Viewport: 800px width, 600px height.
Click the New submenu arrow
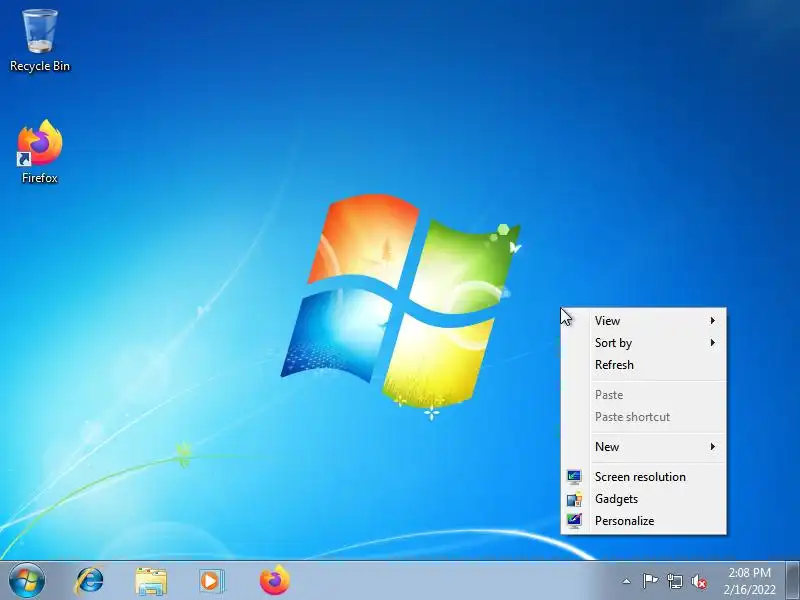tap(713, 446)
